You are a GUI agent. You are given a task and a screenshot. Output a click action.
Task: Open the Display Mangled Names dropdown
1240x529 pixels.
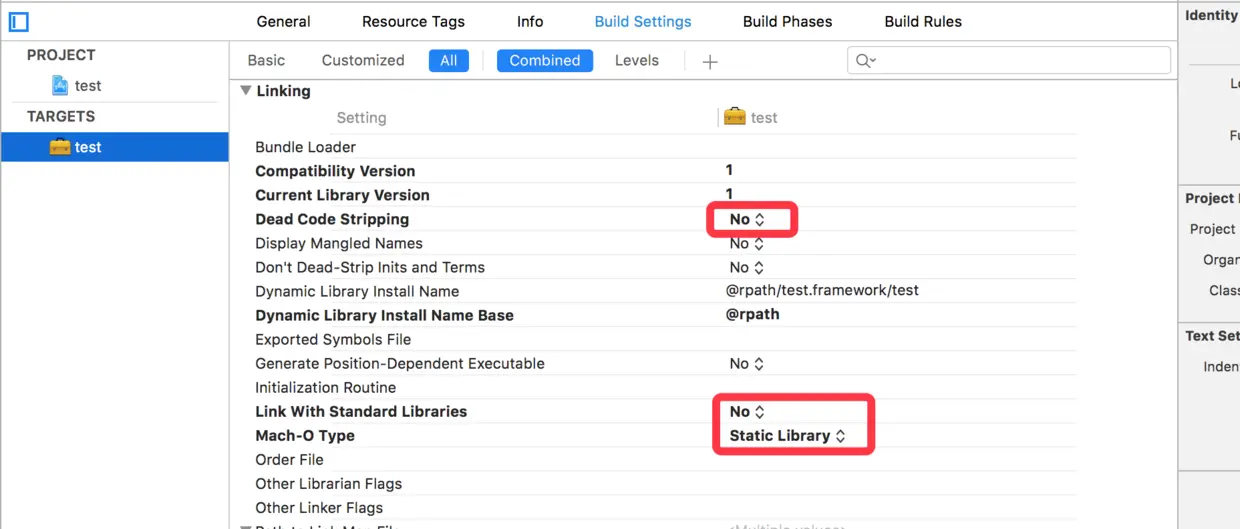tap(747, 243)
